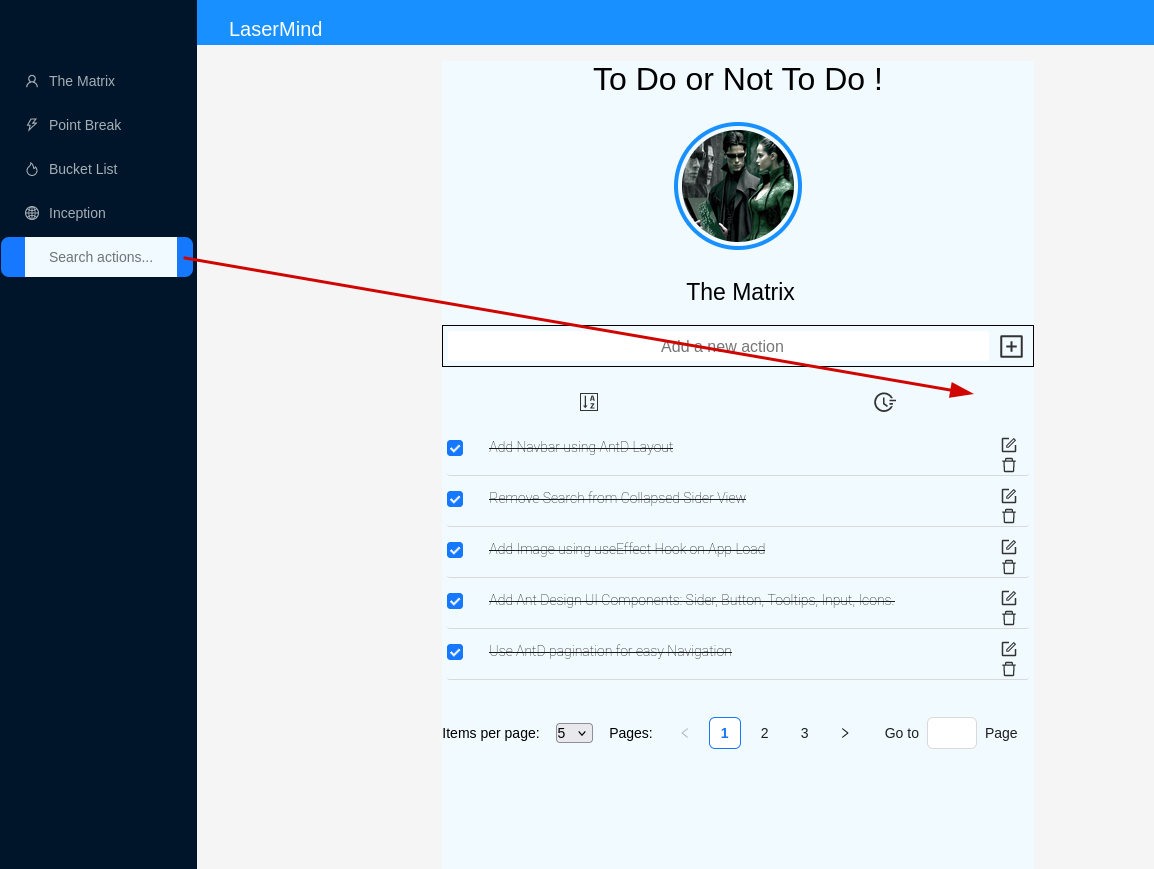Click 'Add Navbar using AntD Layout' text
Screen dimensions: 1154x869
tap(581, 447)
